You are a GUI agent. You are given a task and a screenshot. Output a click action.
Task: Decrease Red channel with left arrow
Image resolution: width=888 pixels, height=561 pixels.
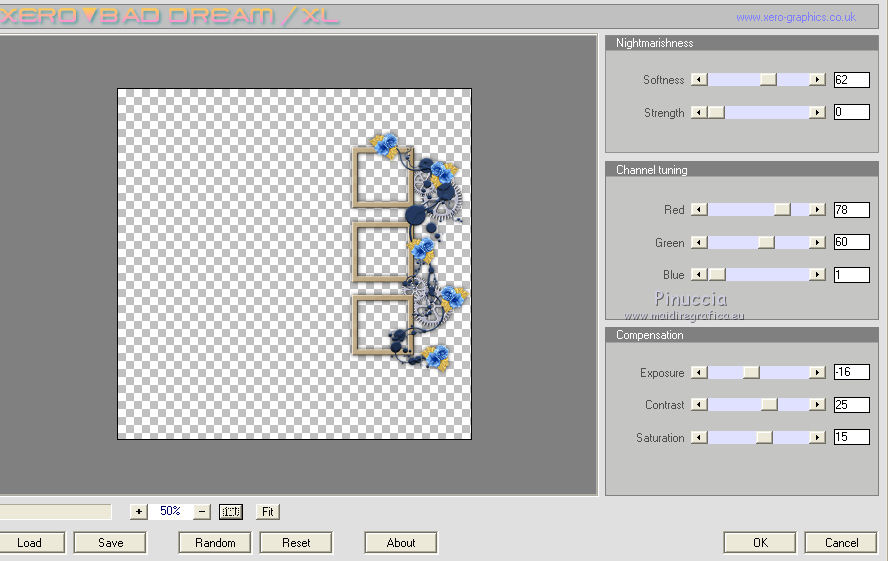click(699, 209)
